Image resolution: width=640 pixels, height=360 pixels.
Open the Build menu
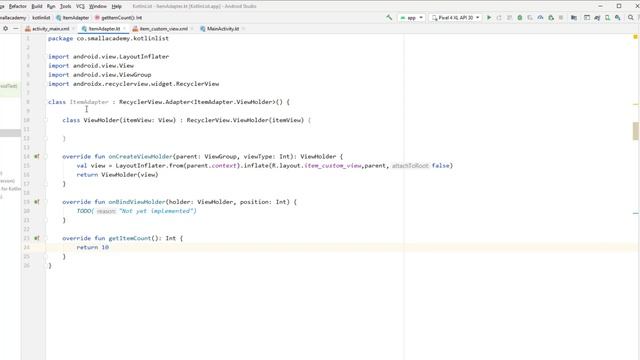tap(37, 6)
